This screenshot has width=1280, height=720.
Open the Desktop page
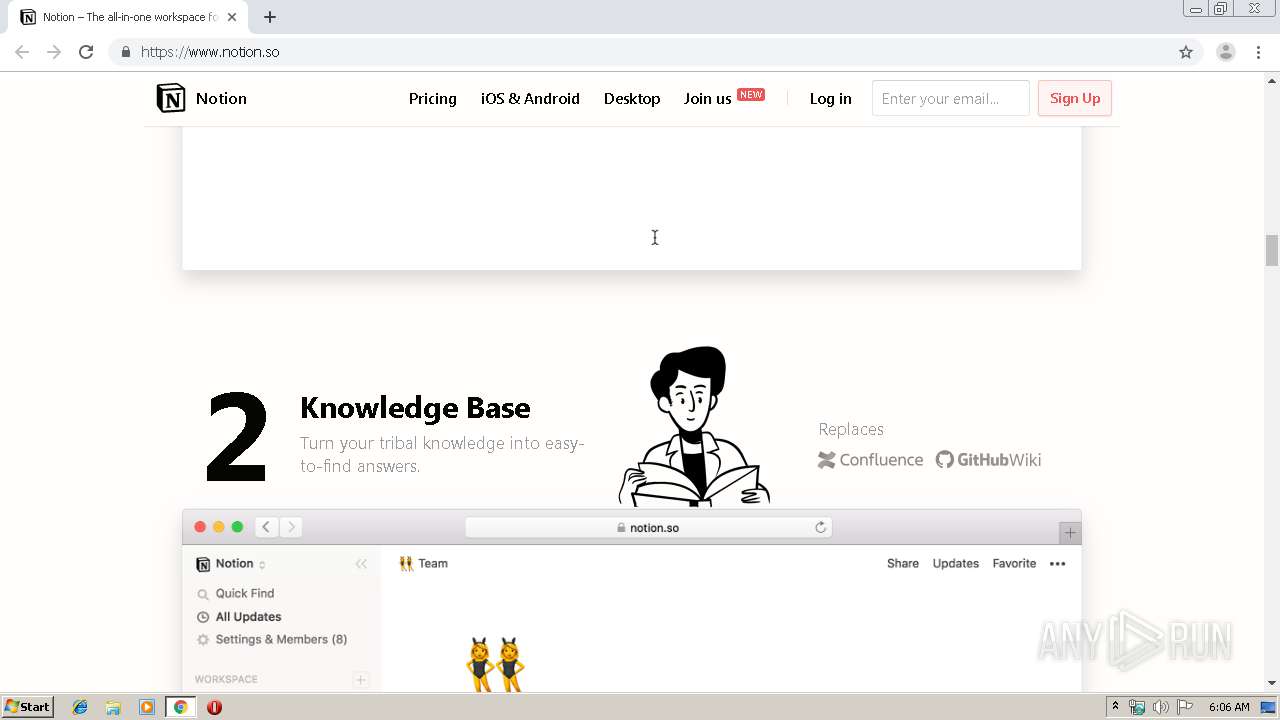pos(632,98)
